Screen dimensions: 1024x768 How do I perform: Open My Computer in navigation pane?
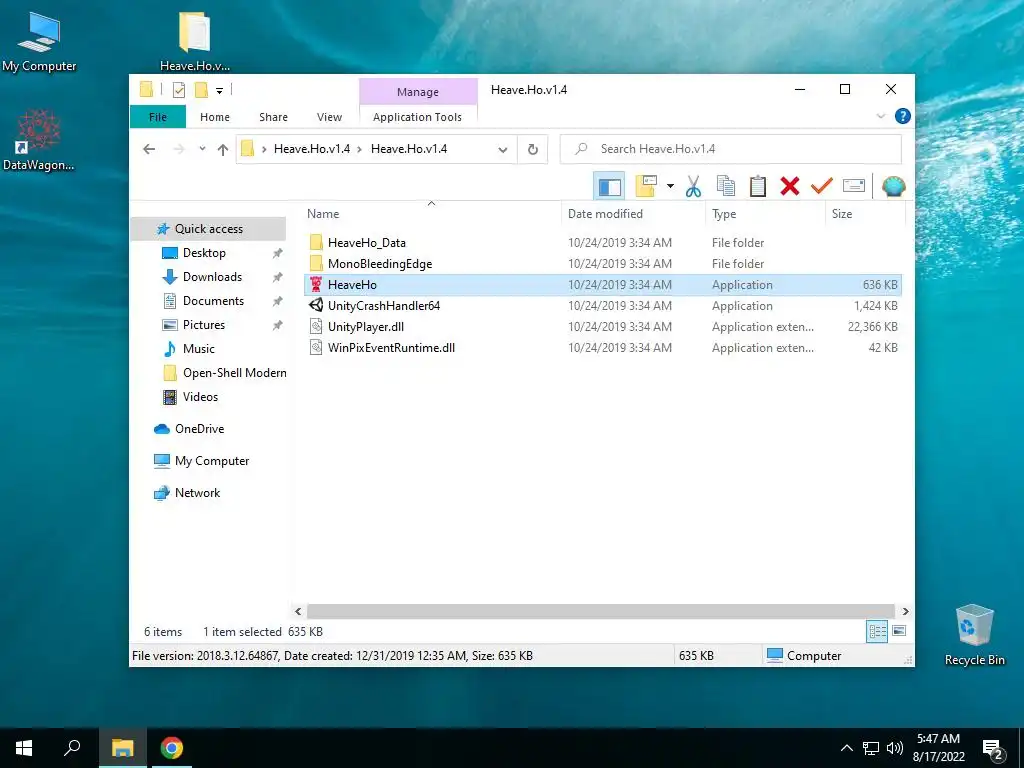(212, 461)
